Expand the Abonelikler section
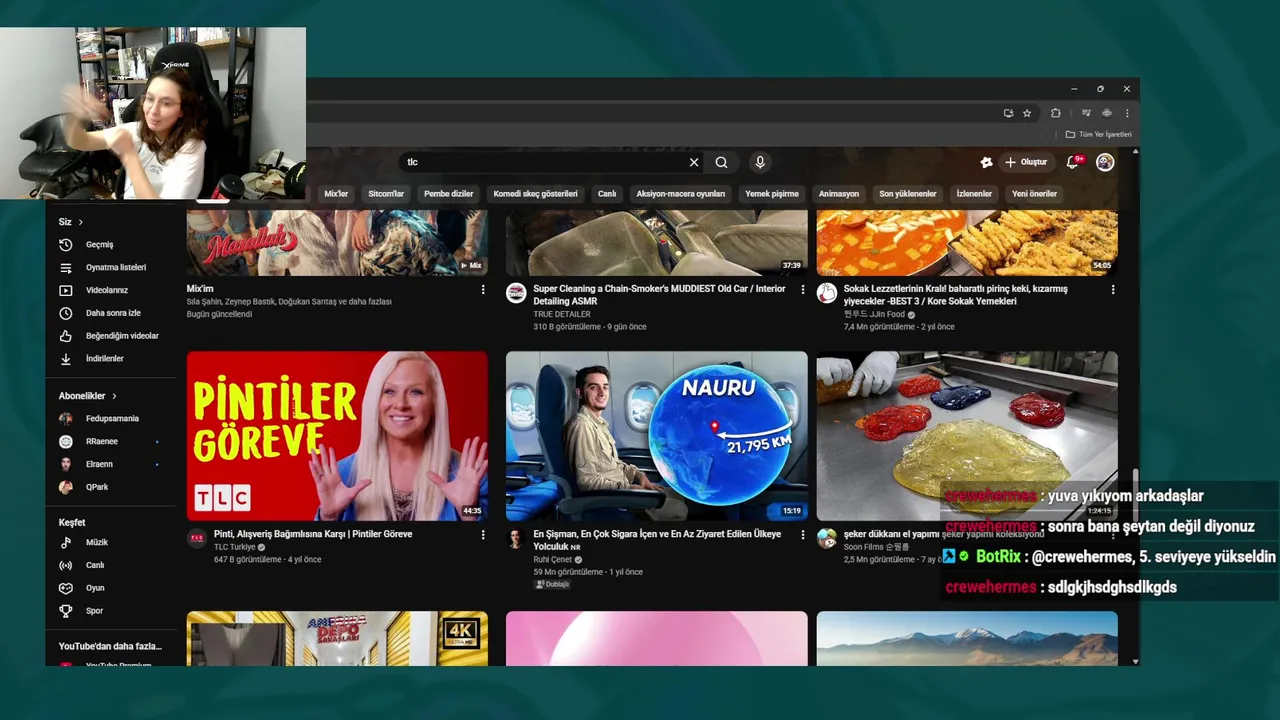The image size is (1280, 720). coord(87,396)
